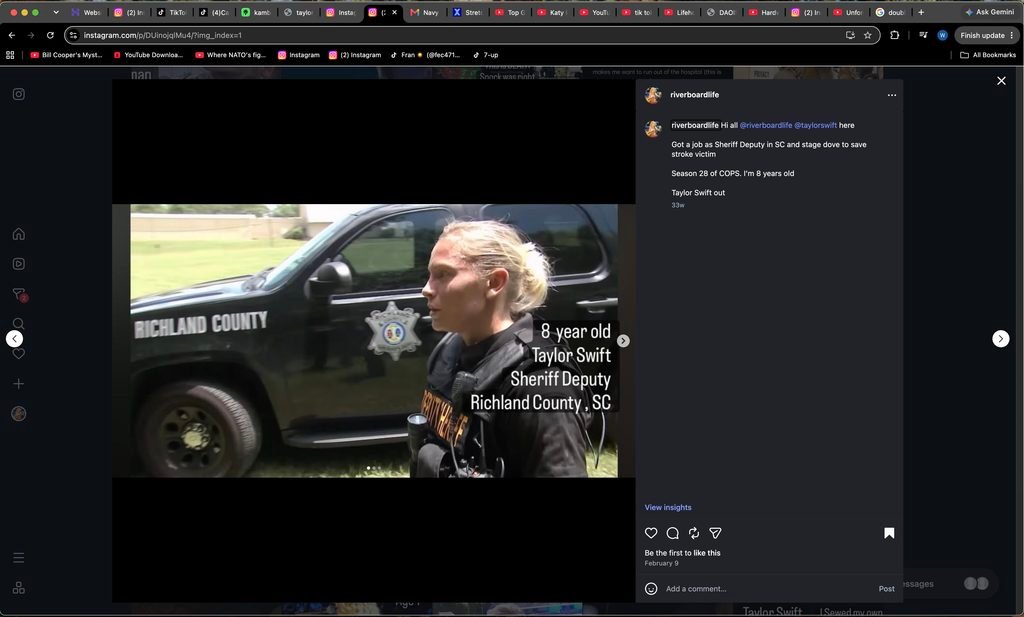Screen dimensions: 1024x617
Task: Open Search in the Instagram sidebar
Action: [x=19, y=324]
